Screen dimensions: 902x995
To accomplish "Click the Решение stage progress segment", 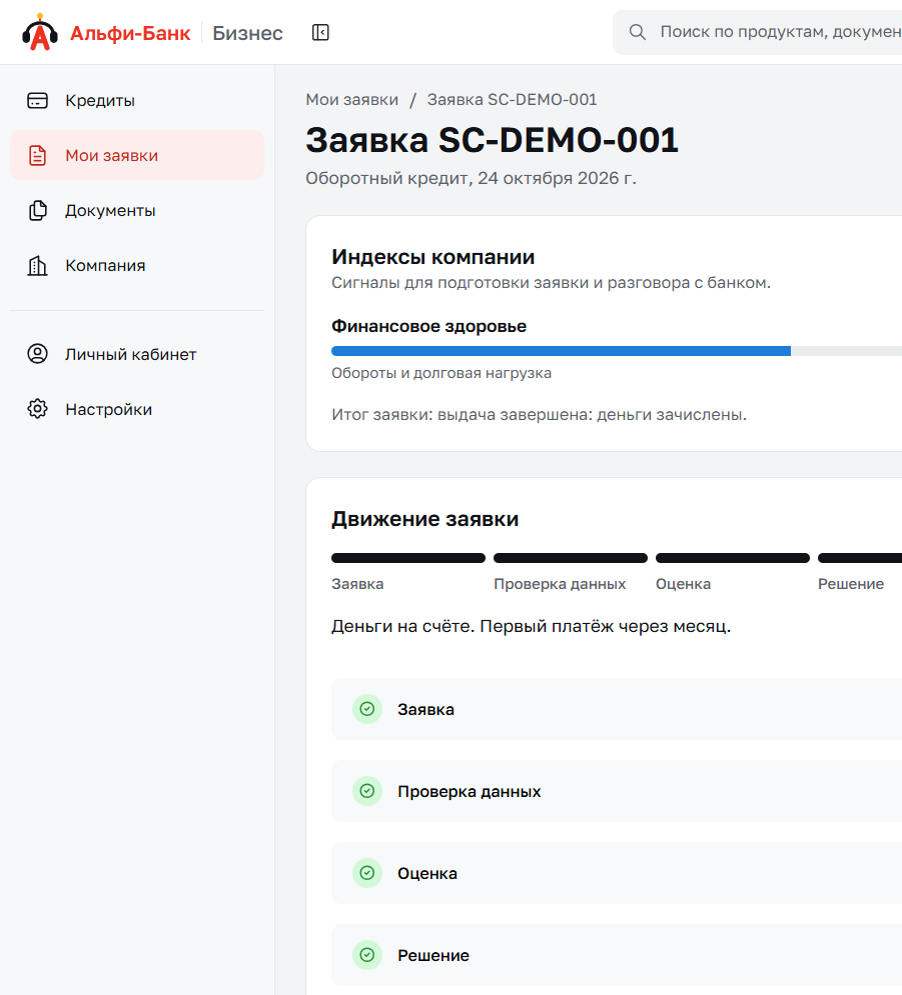I will pos(860,558).
